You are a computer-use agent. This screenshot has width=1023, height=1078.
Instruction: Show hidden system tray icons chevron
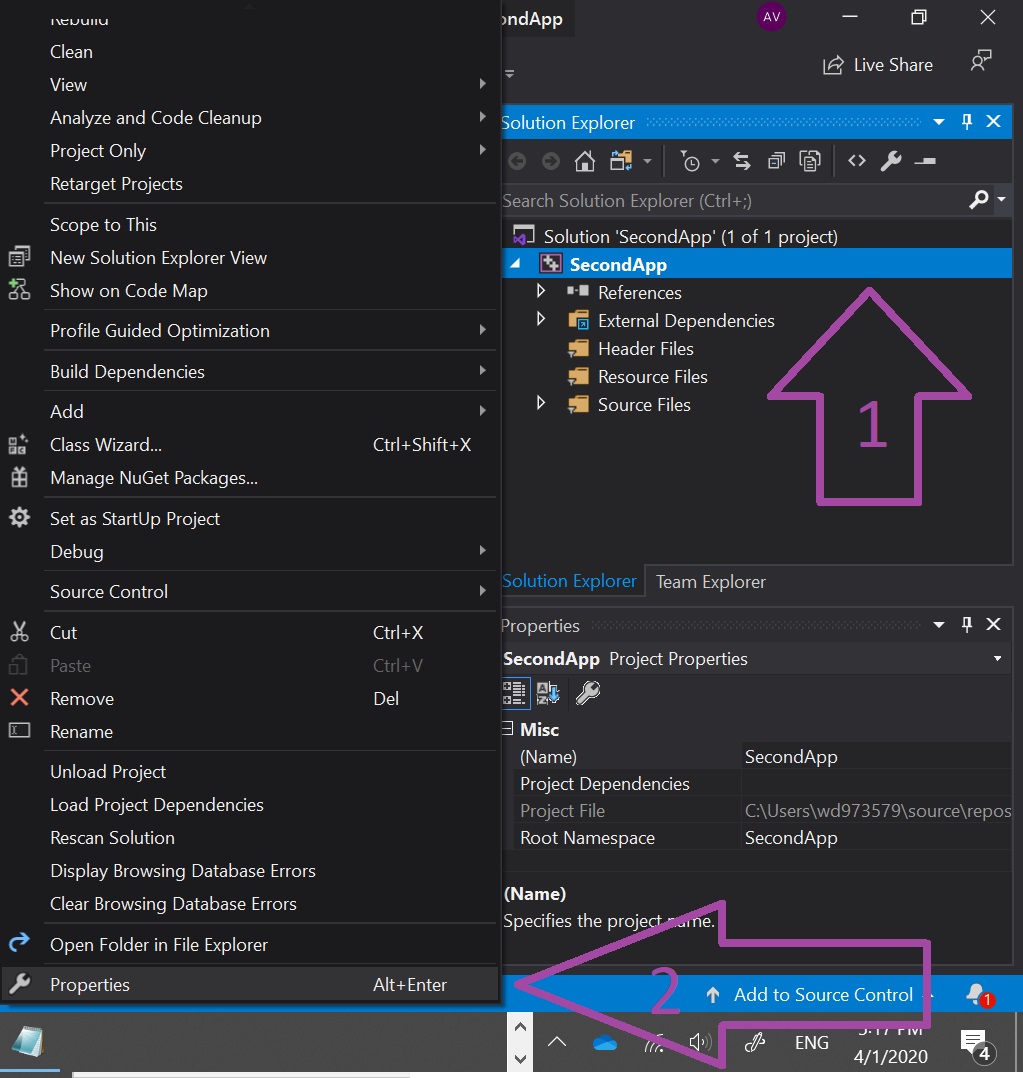tap(557, 1042)
